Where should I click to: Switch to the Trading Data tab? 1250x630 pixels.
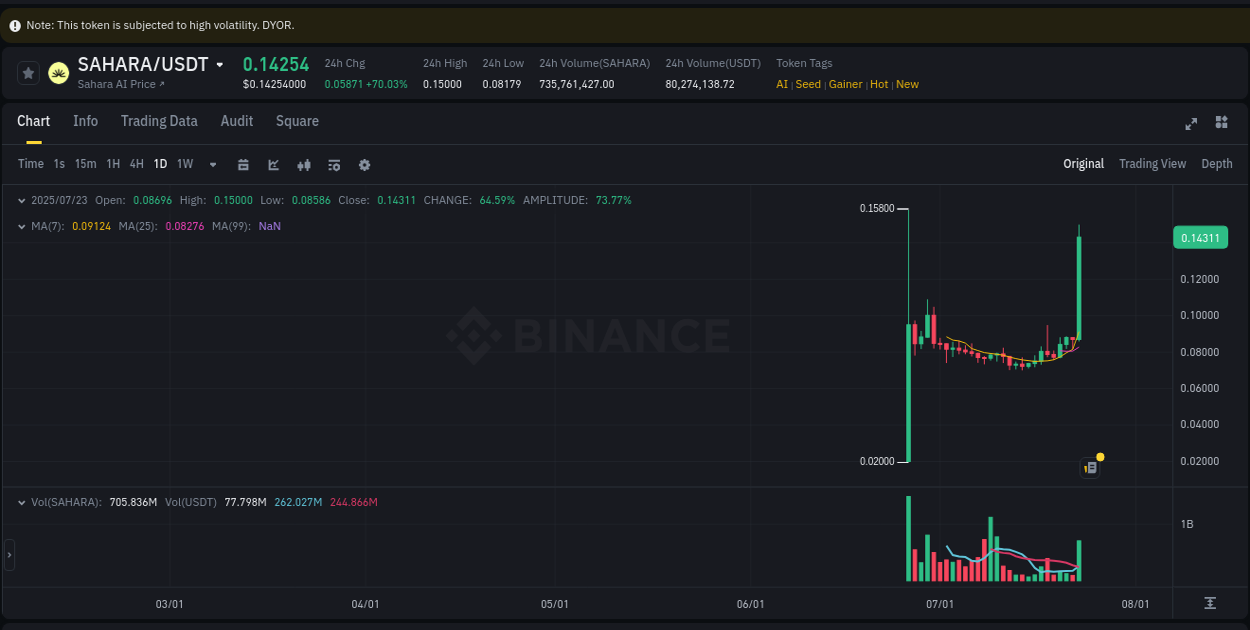(x=159, y=121)
